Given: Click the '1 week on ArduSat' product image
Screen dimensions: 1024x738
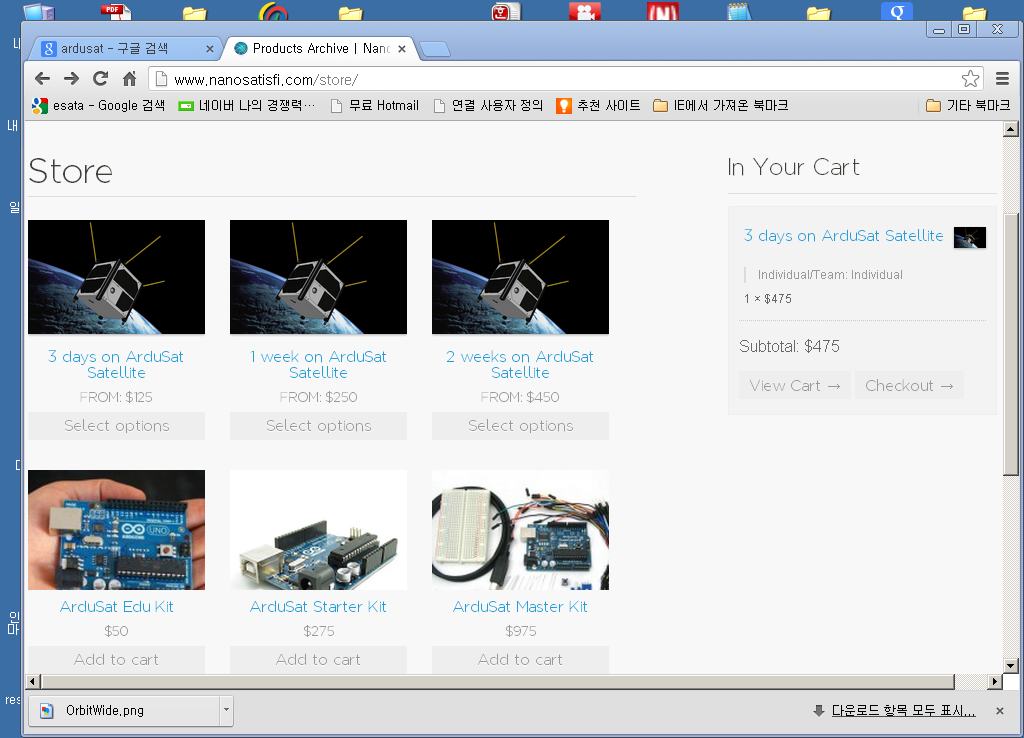Looking at the screenshot, I should [318, 277].
